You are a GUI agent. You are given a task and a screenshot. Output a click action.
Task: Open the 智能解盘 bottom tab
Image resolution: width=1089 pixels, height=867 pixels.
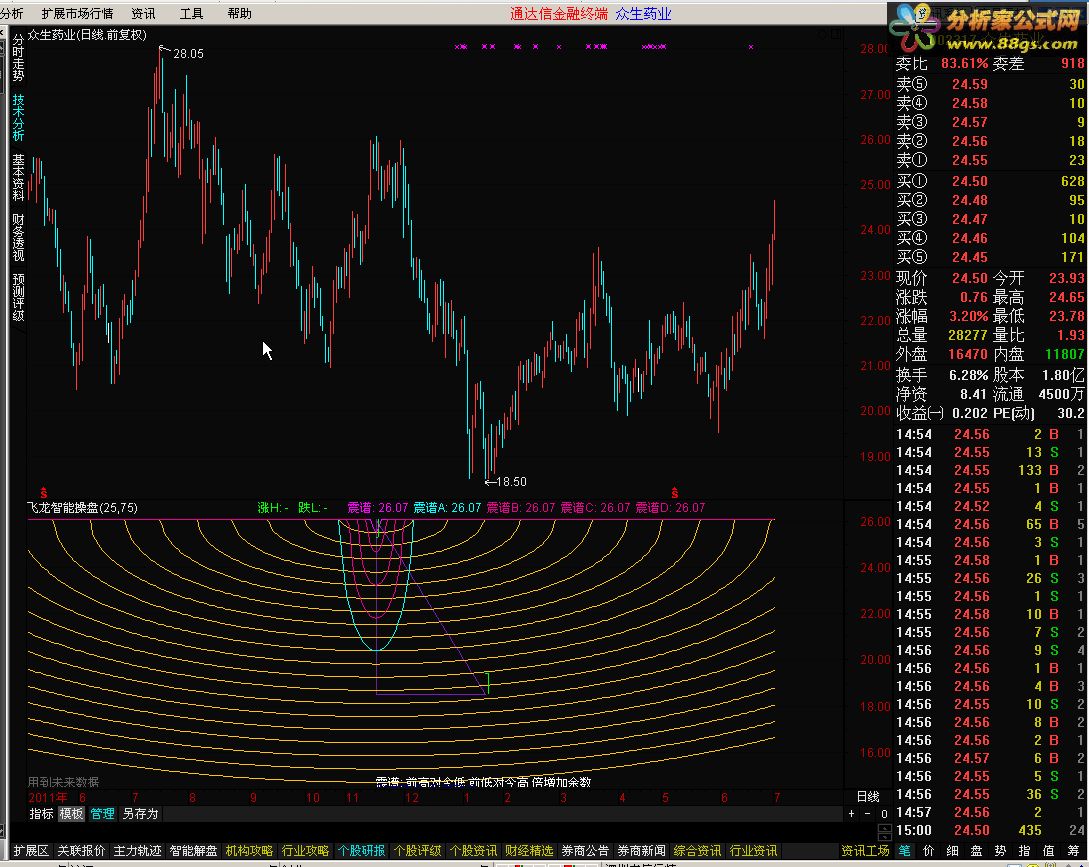click(193, 851)
